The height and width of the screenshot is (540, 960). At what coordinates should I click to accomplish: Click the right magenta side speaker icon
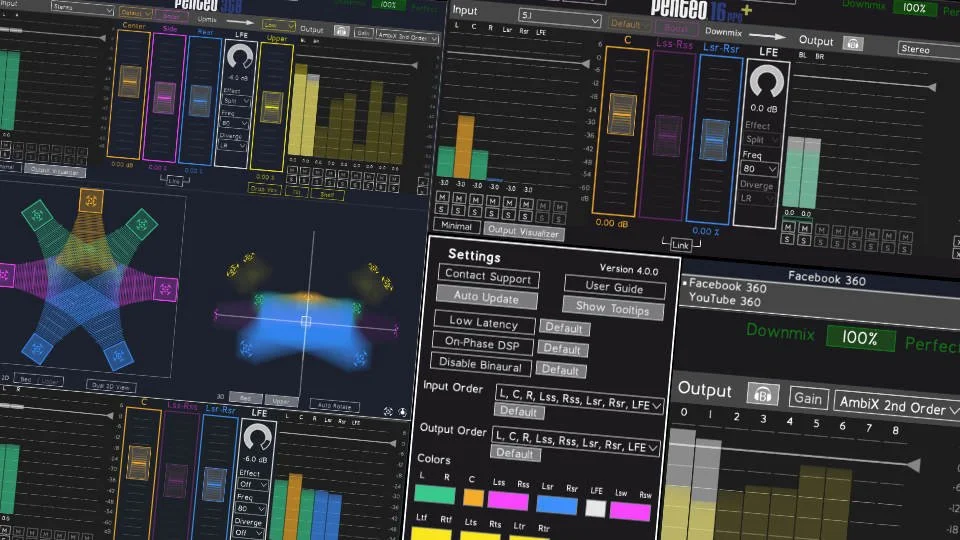[165, 289]
